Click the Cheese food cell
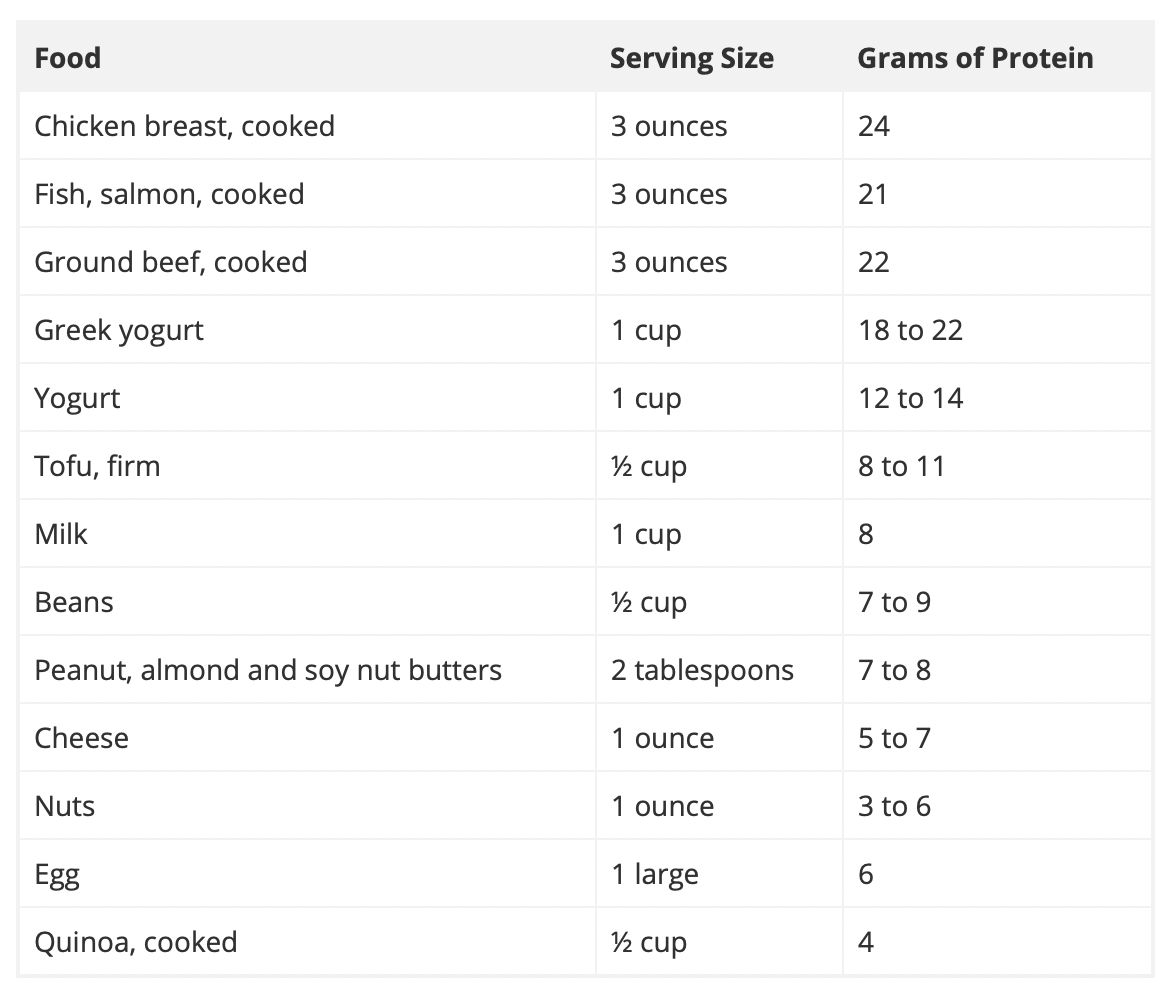The height and width of the screenshot is (994, 1172). tap(81, 738)
